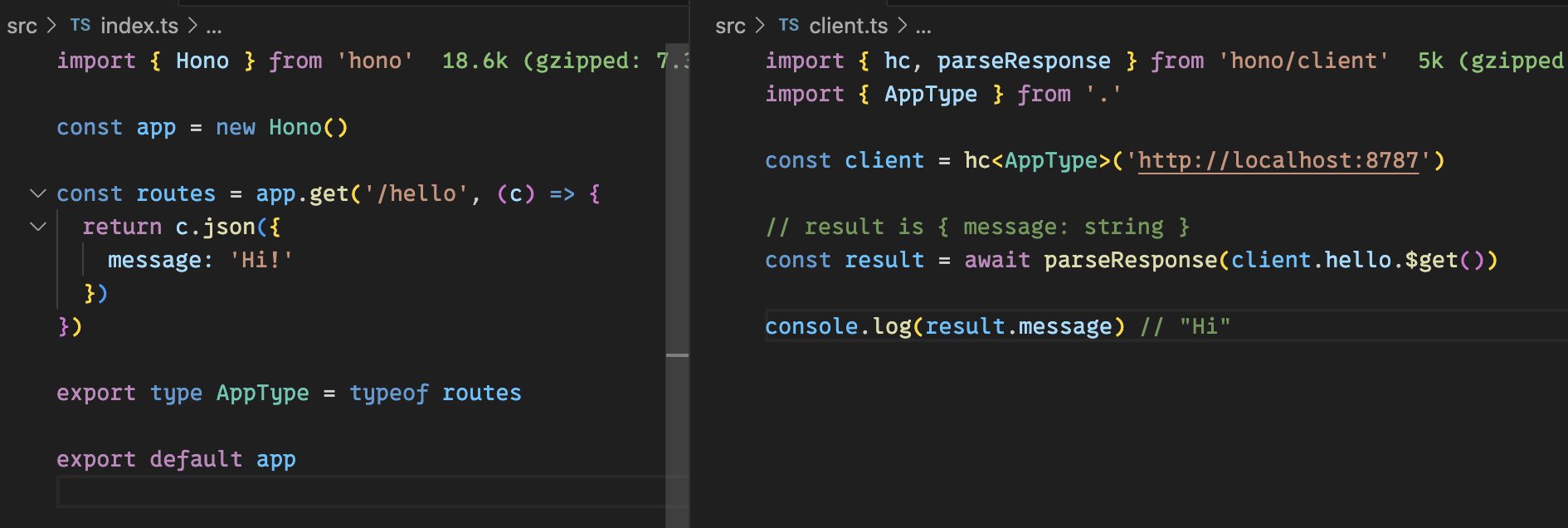Click the 'hono/client' import string
The width and height of the screenshot is (1568, 528).
click(x=1303, y=61)
